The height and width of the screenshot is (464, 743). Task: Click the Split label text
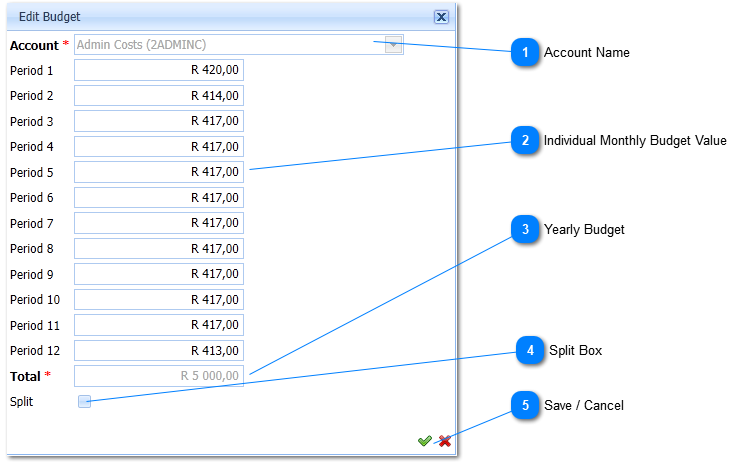coord(21,401)
